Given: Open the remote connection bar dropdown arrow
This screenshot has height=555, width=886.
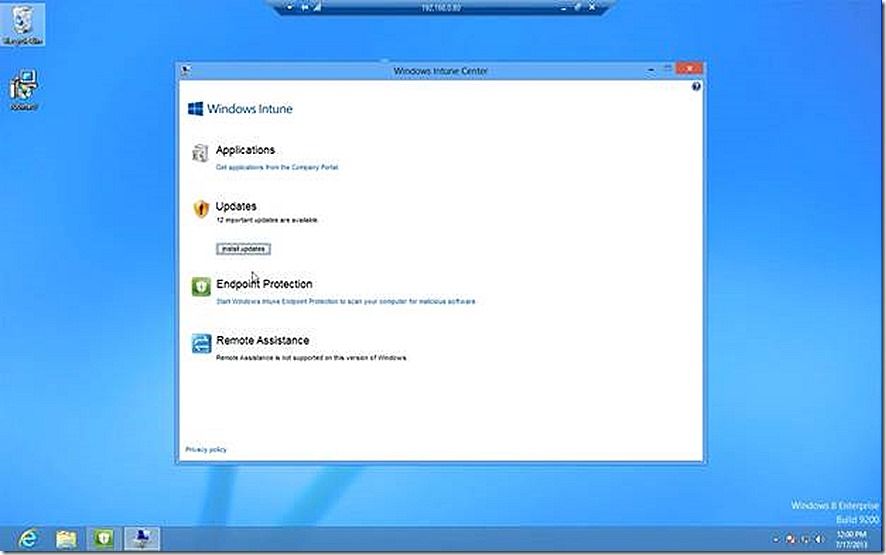Looking at the screenshot, I should coord(290,8).
